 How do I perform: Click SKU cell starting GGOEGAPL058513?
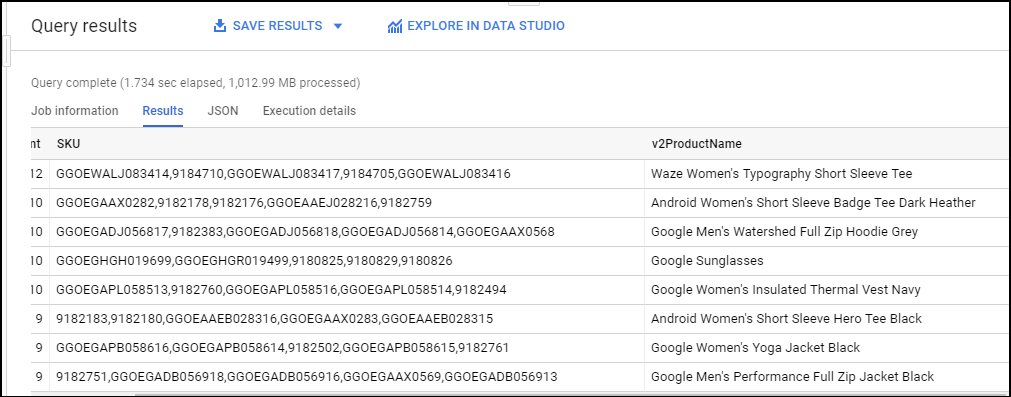pos(347,290)
